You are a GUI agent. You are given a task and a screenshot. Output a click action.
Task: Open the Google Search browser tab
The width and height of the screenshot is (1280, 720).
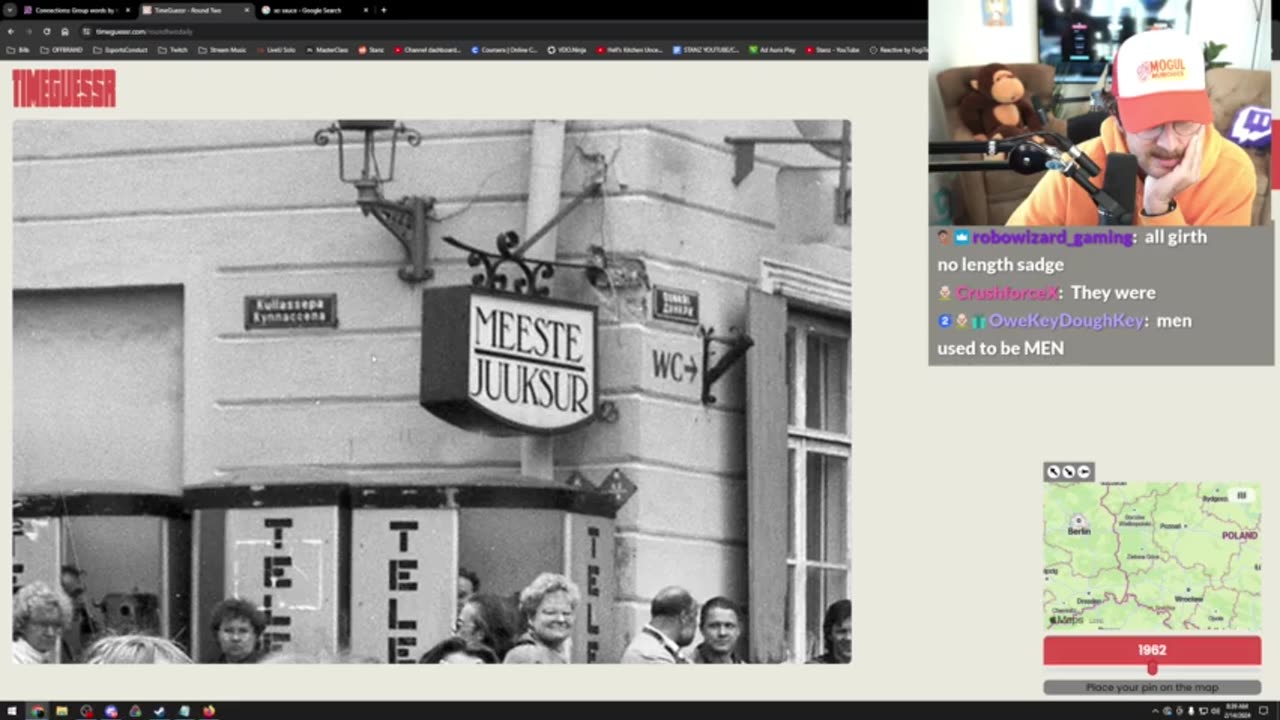314,10
